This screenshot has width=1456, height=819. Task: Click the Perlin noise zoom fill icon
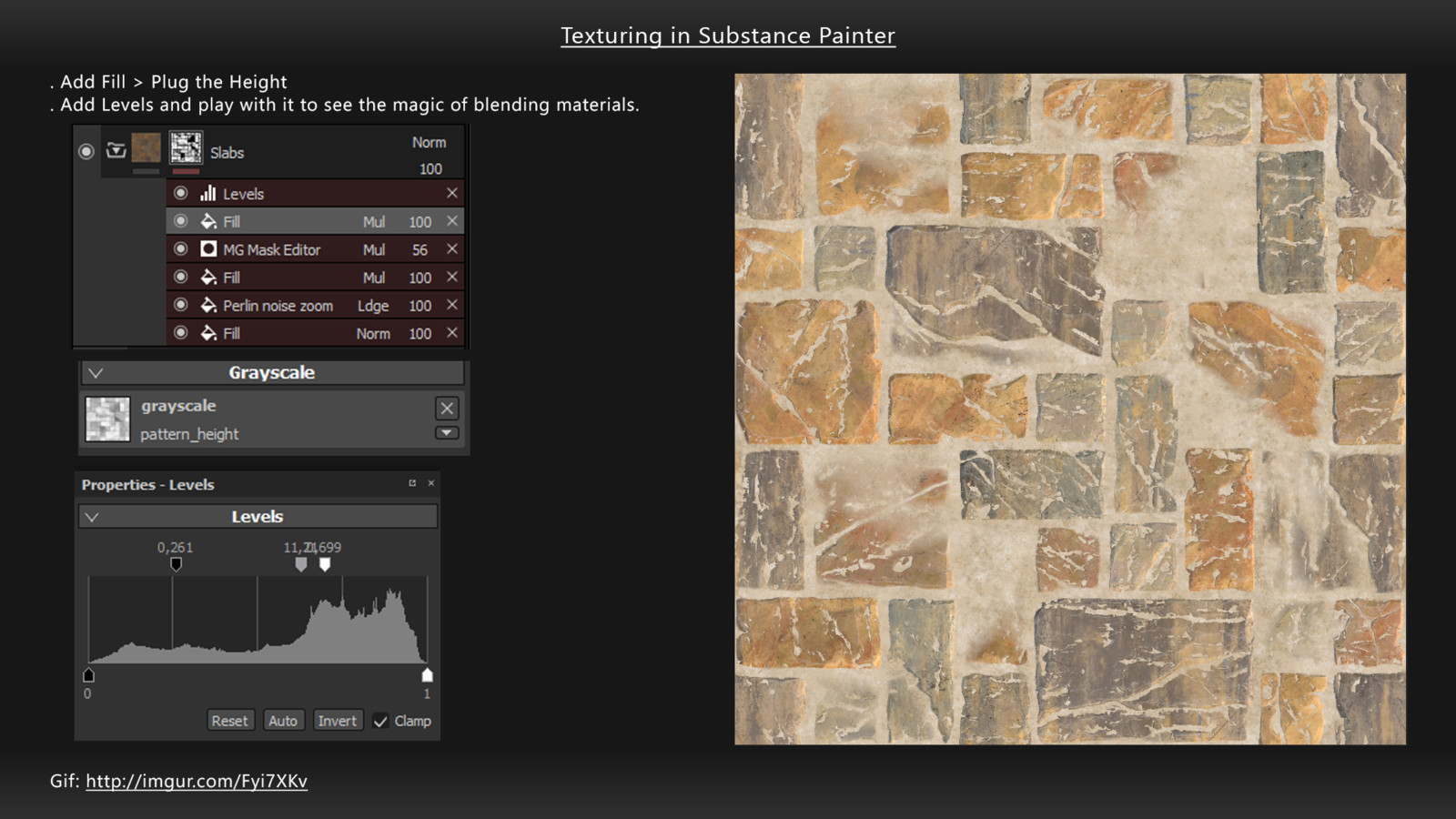point(208,305)
